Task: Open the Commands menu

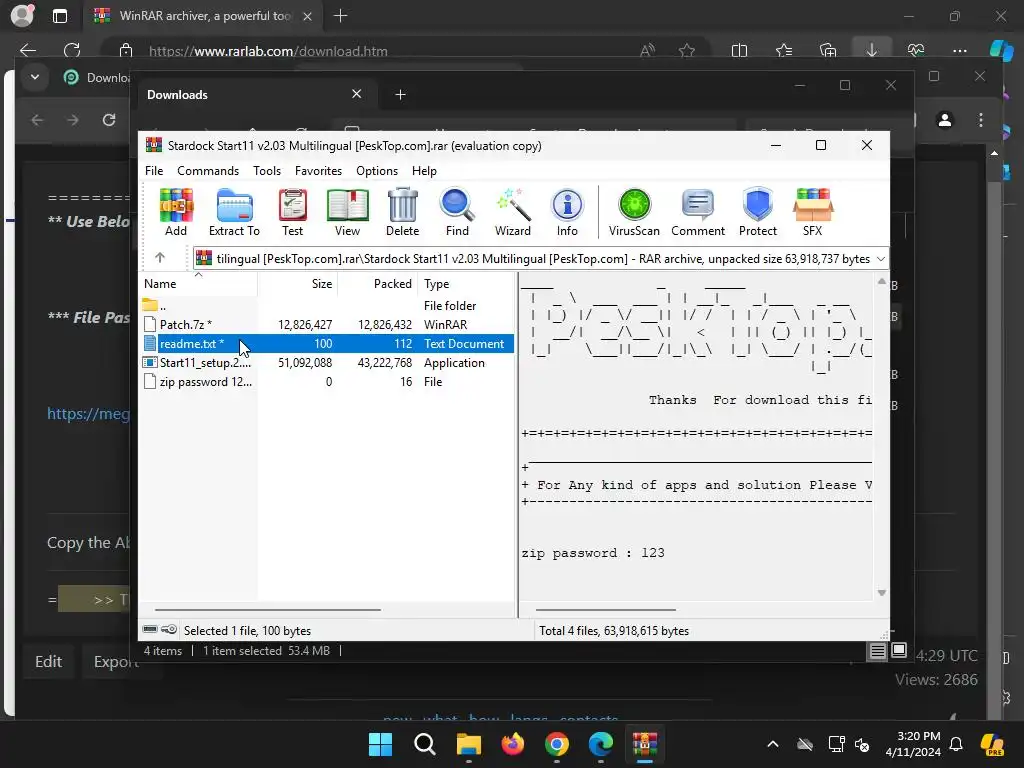Action: click(x=208, y=170)
